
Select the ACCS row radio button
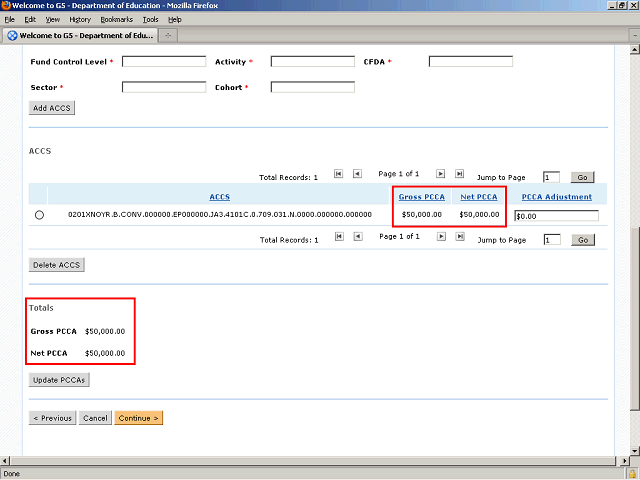(39, 215)
